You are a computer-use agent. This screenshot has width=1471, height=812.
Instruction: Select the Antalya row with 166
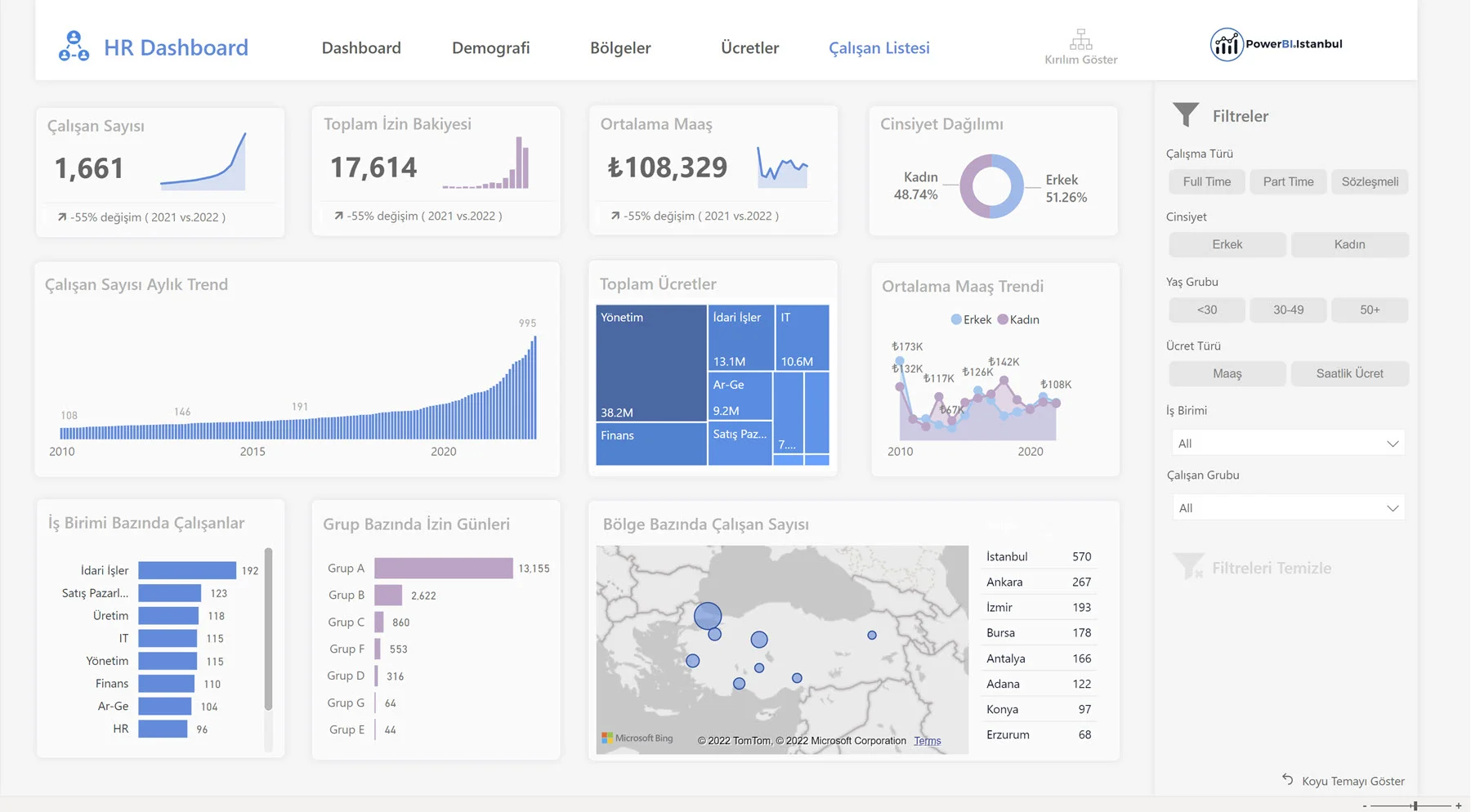point(1038,658)
